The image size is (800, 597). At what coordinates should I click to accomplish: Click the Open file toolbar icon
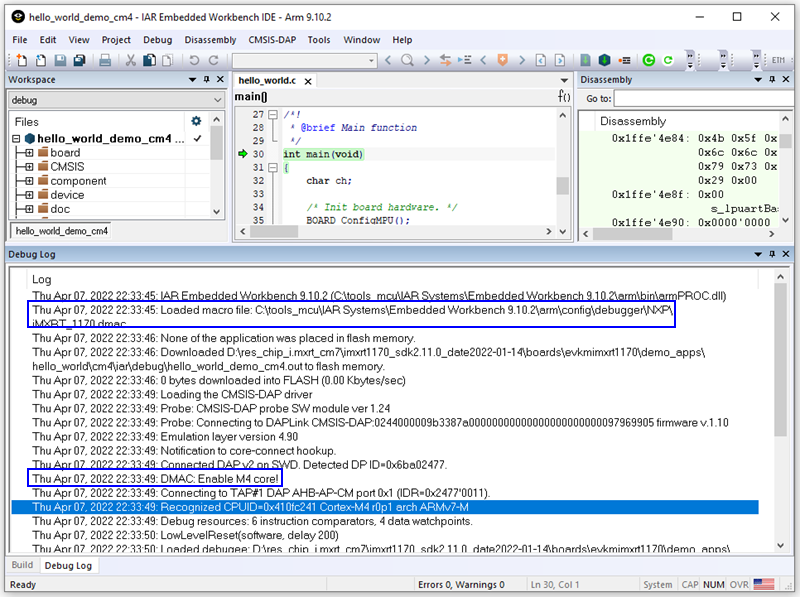(41, 60)
